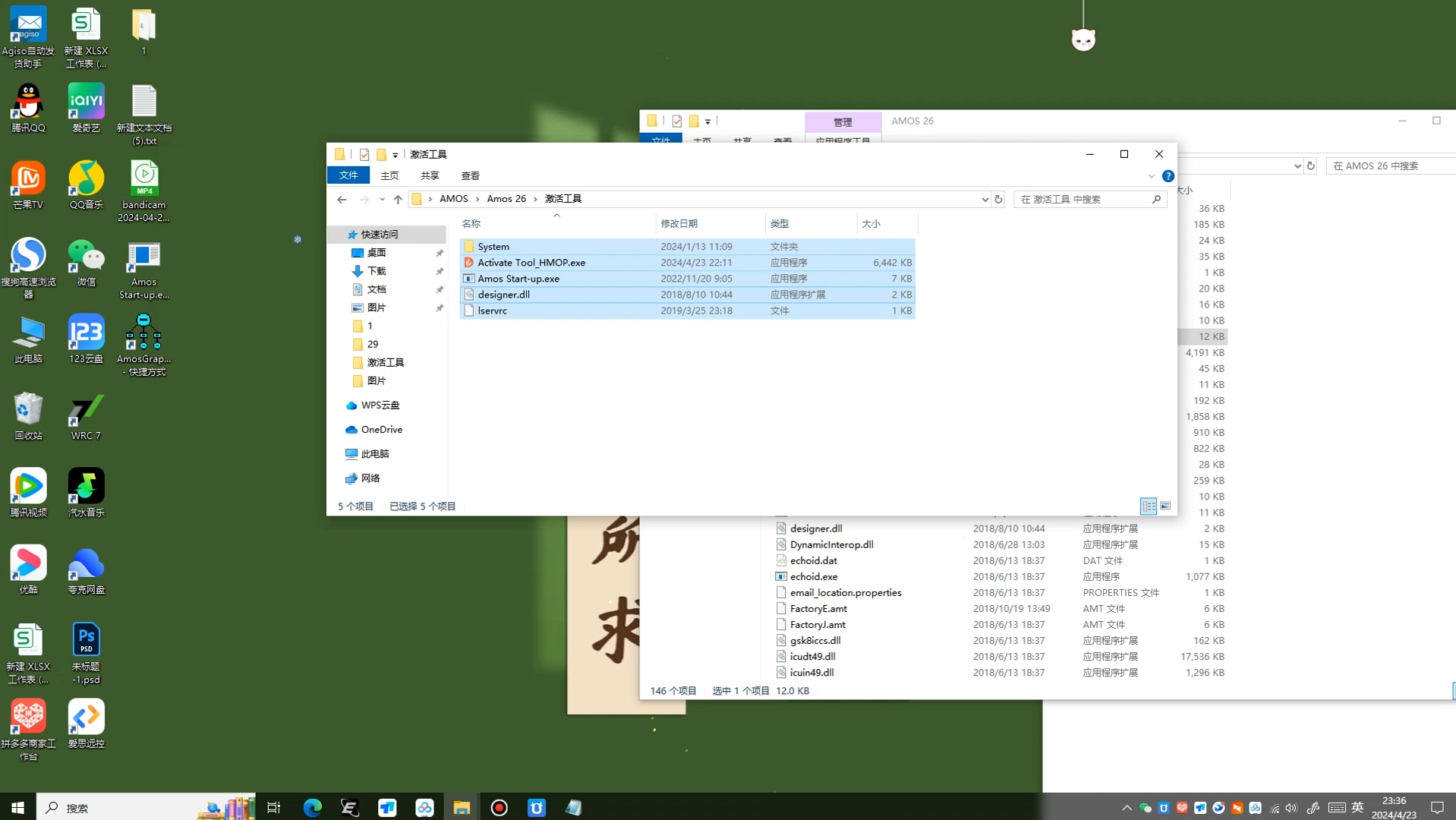Screen dimensions: 1456x820
Task: Open the address bar history dropdown
Action: (x=985, y=199)
